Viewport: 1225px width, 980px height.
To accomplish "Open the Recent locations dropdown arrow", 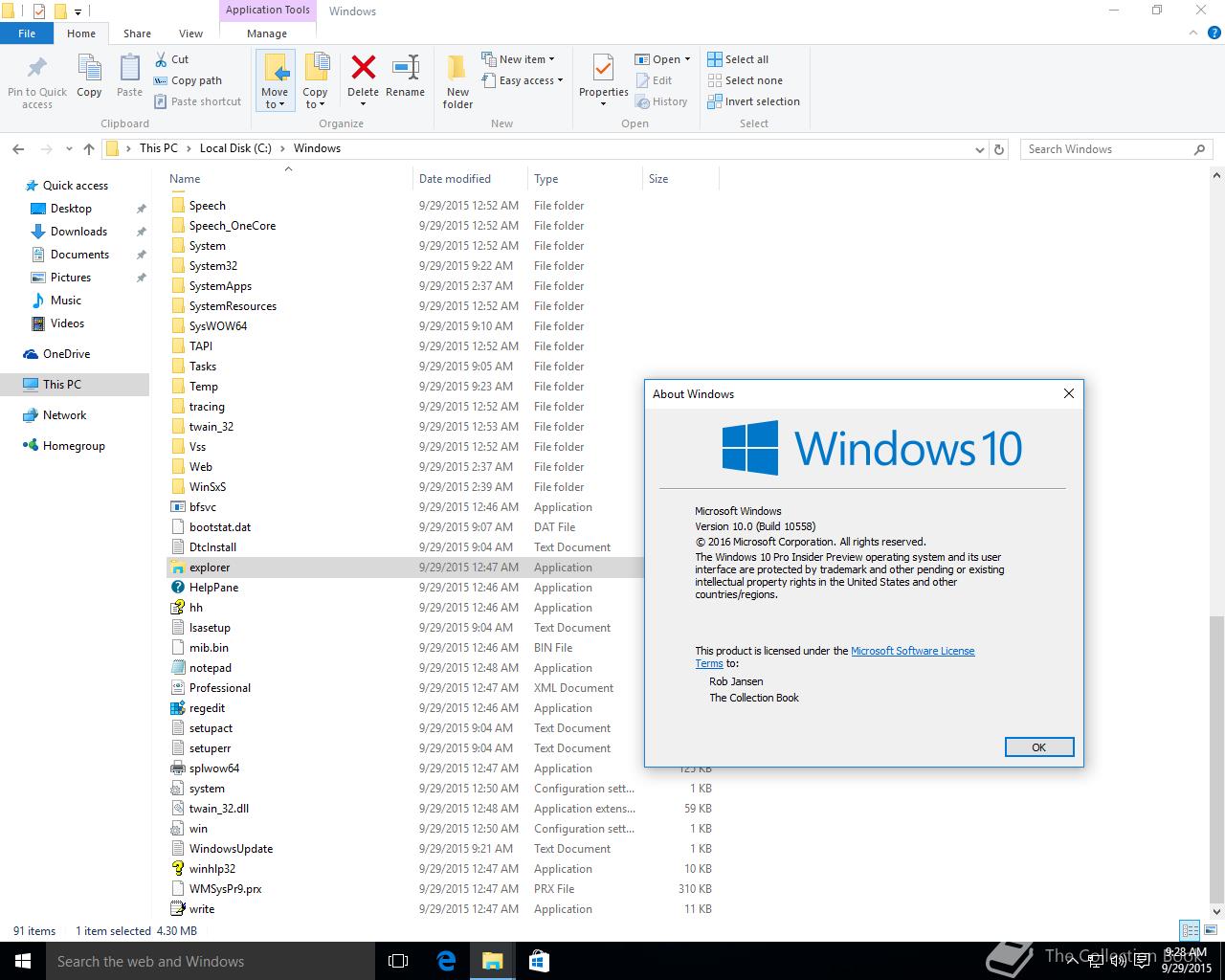I will (69, 149).
